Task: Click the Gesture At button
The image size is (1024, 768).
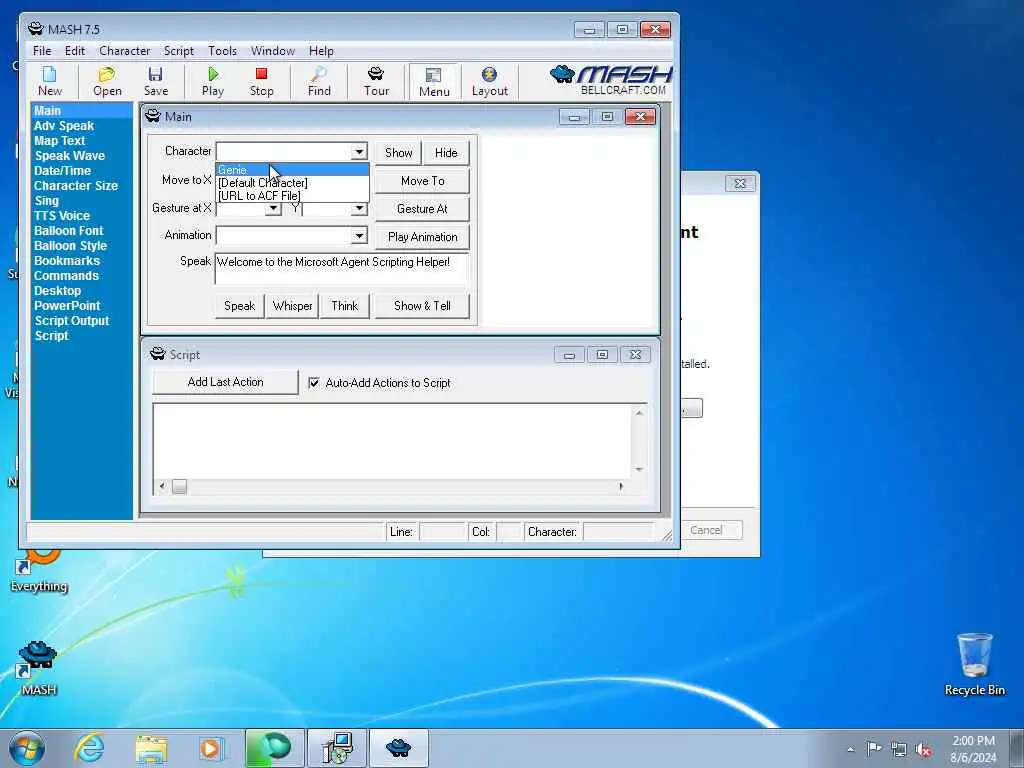Action: [x=423, y=209]
